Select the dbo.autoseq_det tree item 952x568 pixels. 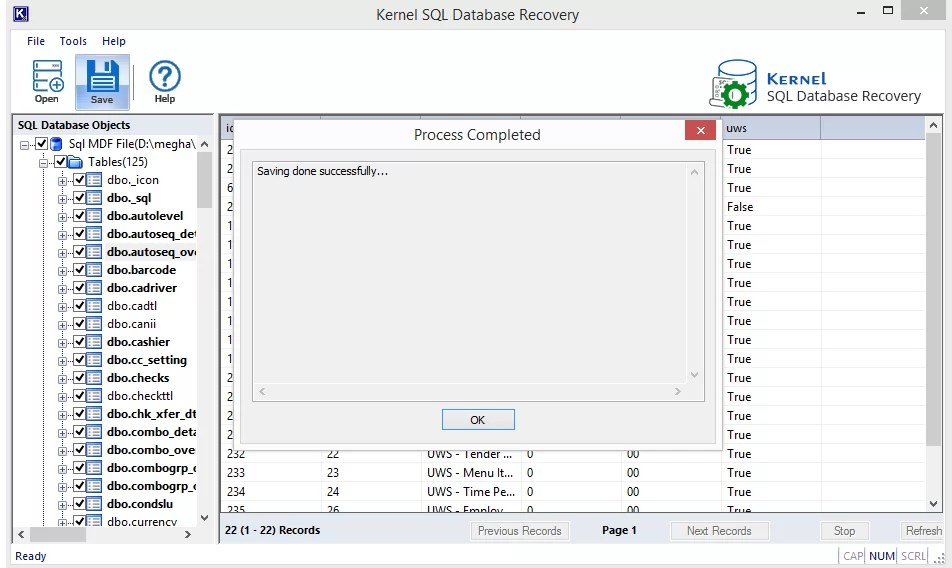[151, 234]
